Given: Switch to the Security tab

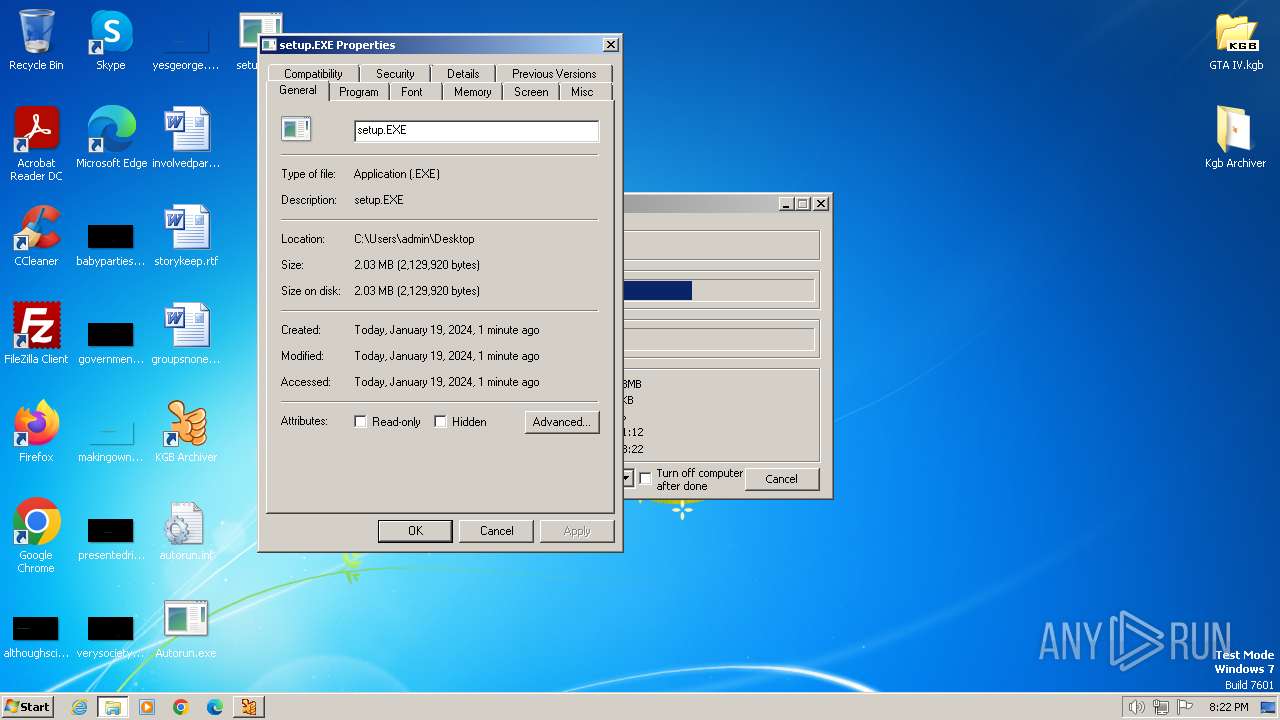Looking at the screenshot, I should 395,74.
